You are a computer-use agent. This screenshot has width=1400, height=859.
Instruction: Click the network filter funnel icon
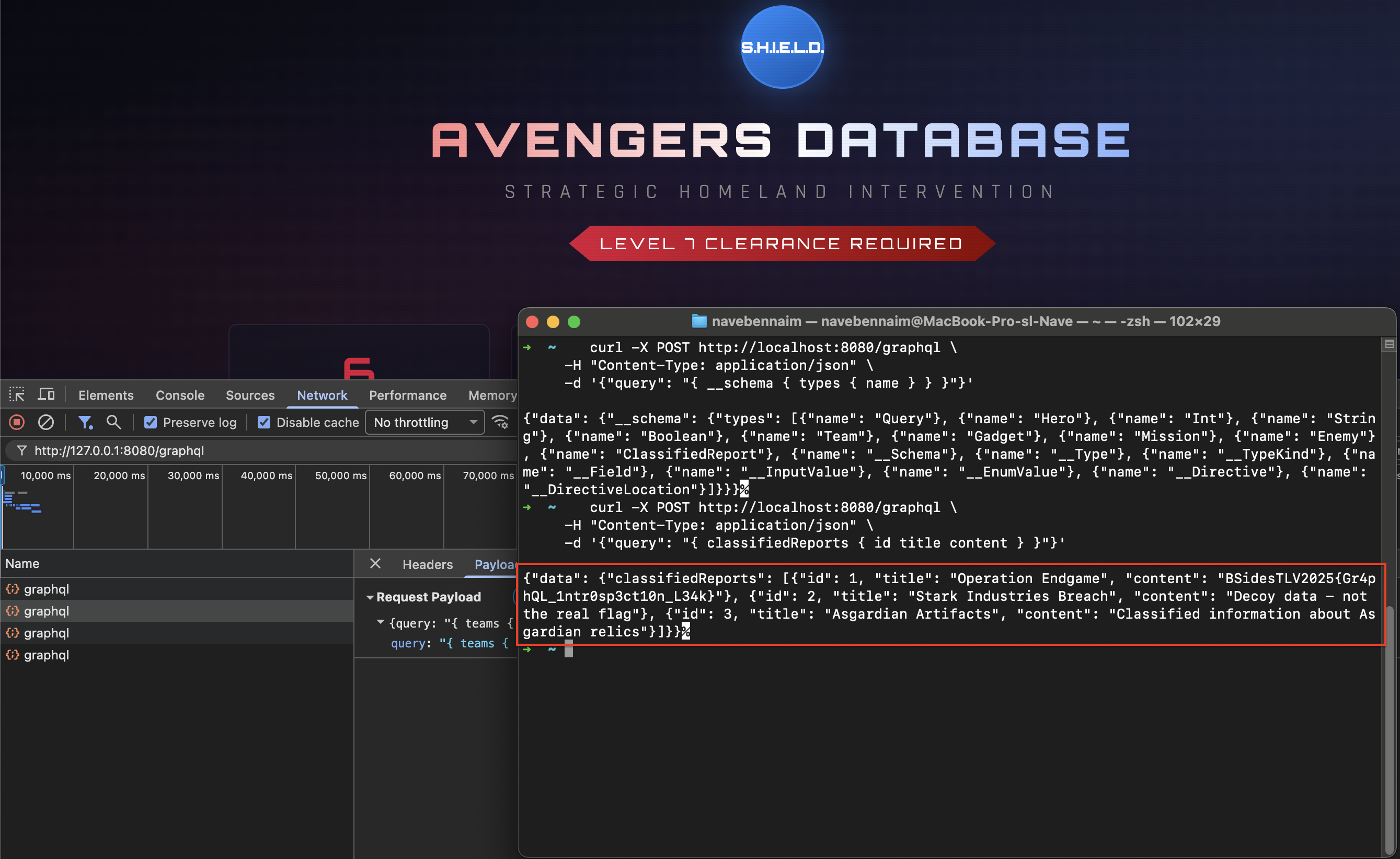[x=85, y=422]
